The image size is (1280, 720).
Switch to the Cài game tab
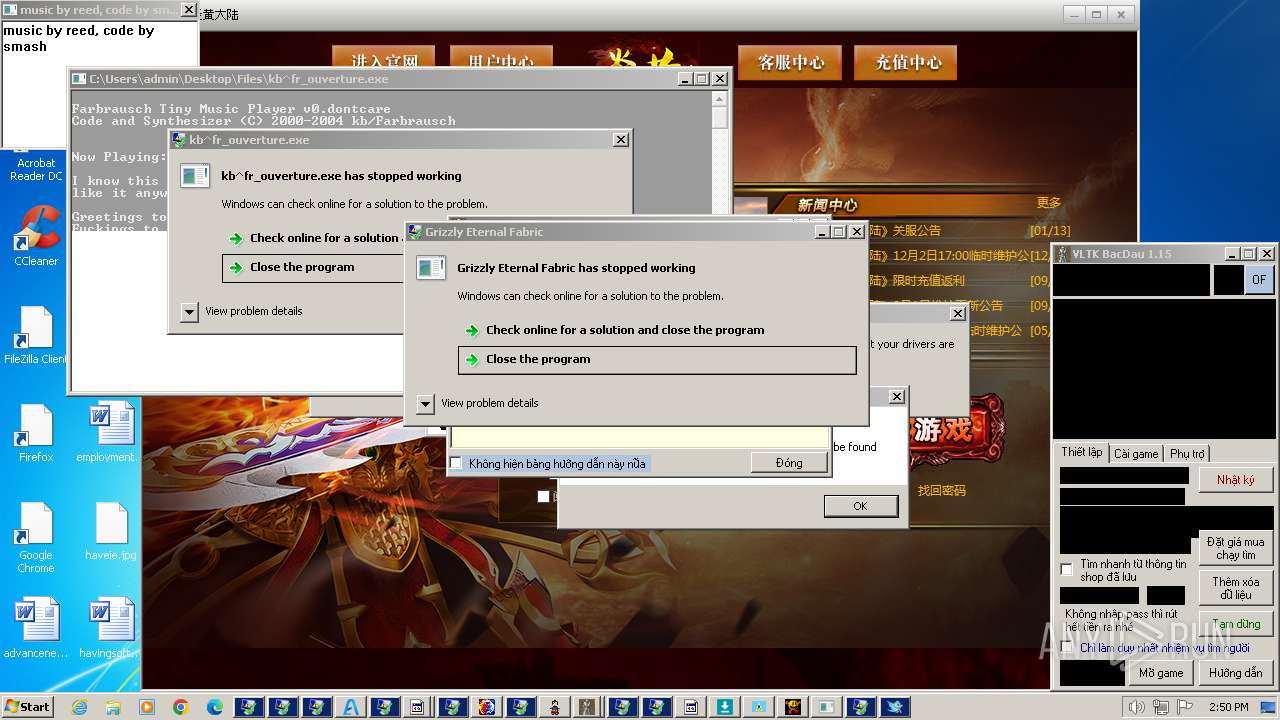(1136, 453)
